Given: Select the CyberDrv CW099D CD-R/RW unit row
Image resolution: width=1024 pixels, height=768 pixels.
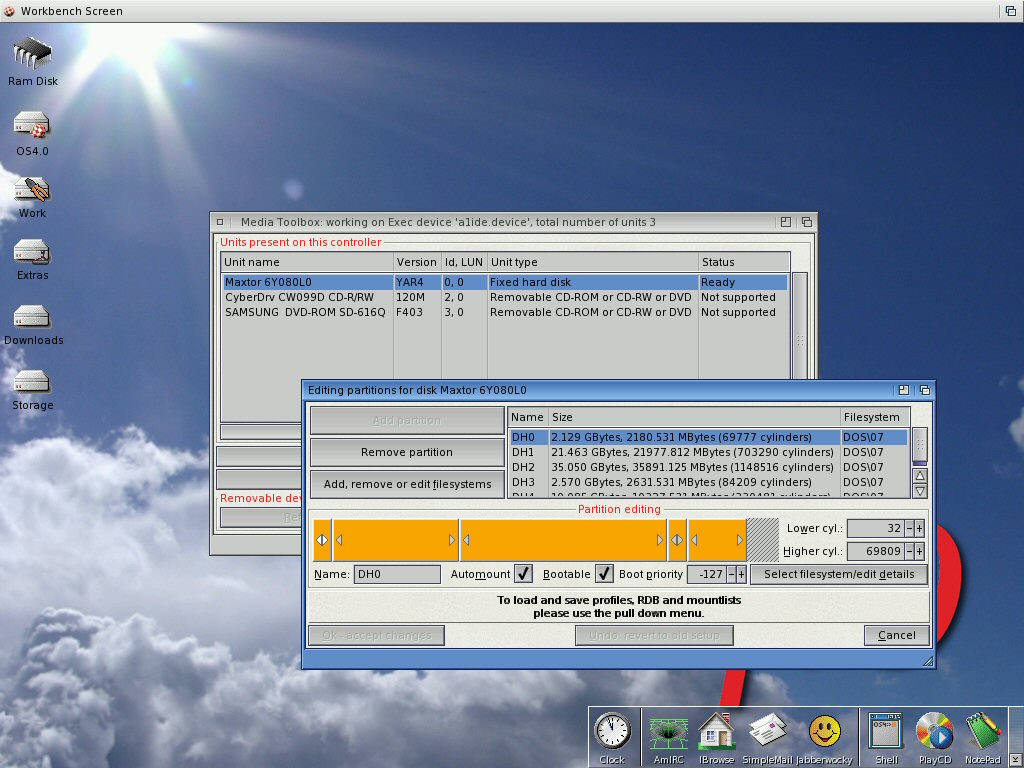Looking at the screenshot, I should tap(505, 297).
